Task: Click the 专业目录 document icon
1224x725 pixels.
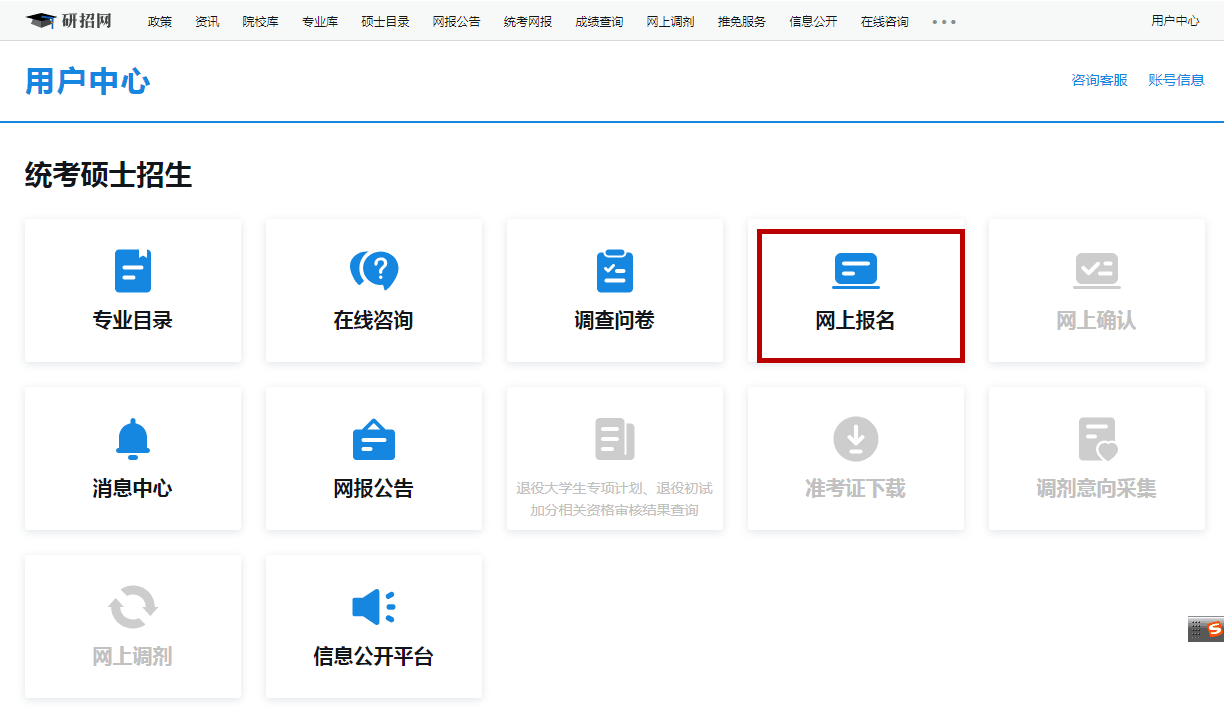Action: coord(133,271)
